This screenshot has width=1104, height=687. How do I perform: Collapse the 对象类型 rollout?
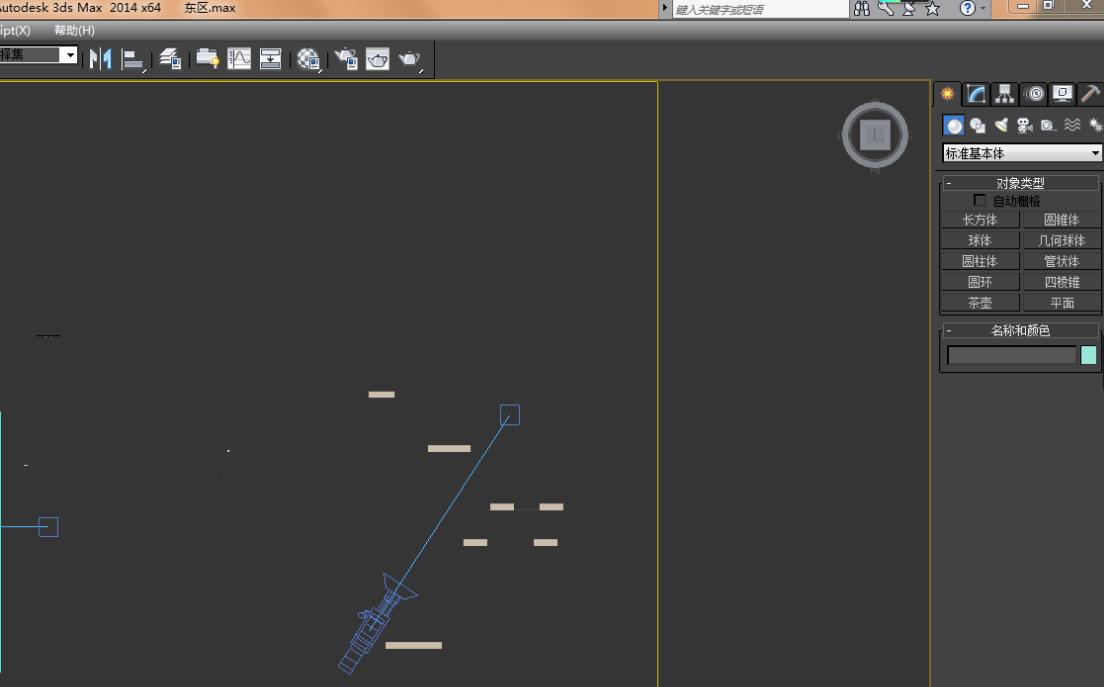pyautogui.click(x=949, y=183)
